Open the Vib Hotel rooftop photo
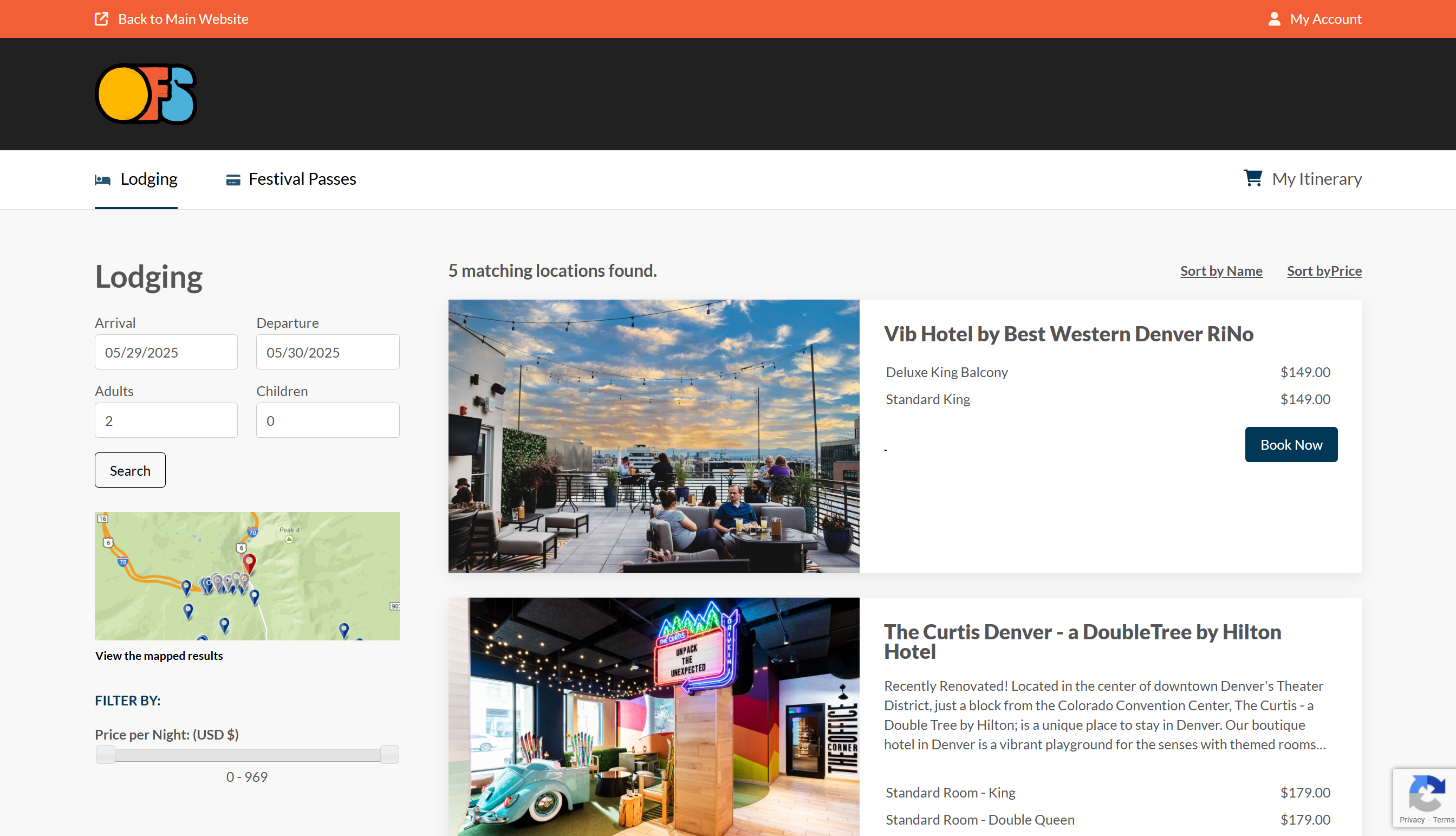This screenshot has height=836, width=1456. click(654, 436)
